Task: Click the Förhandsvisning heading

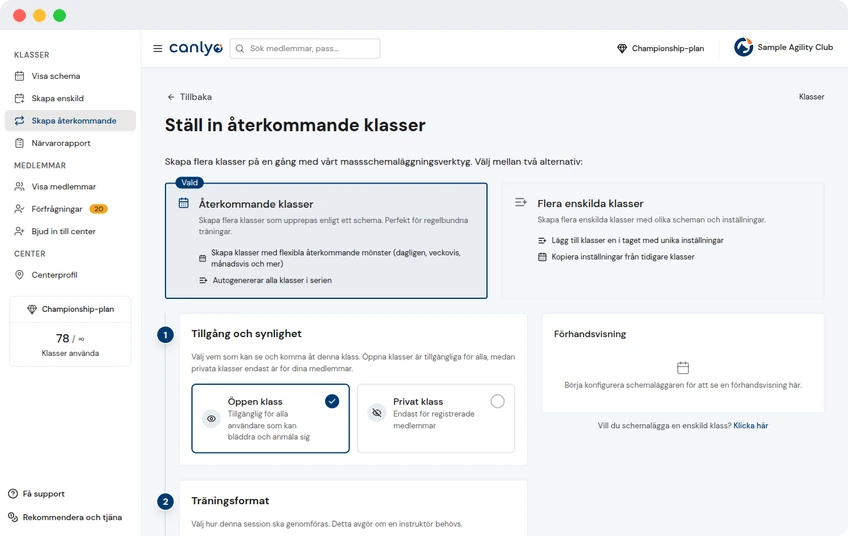Action: (590, 334)
